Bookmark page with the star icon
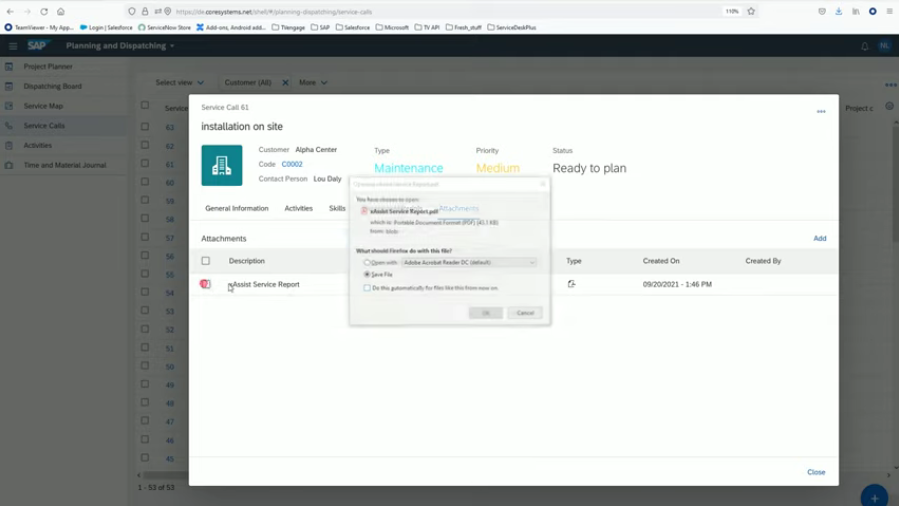This screenshot has width=899, height=506. point(751,11)
